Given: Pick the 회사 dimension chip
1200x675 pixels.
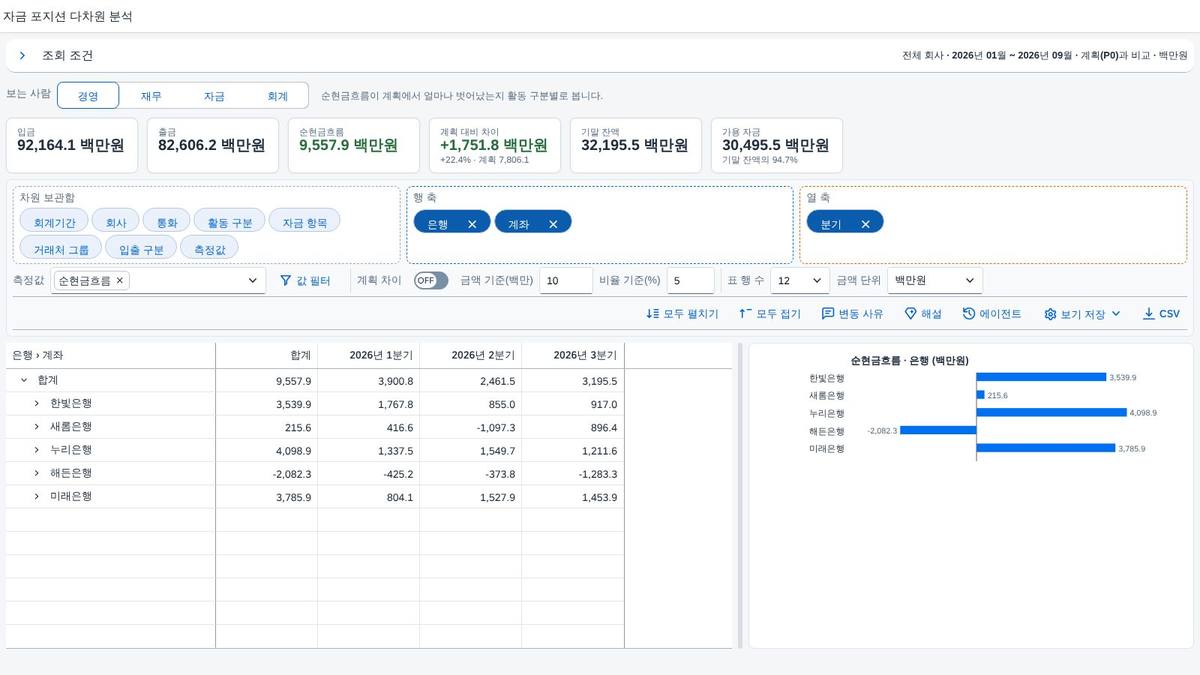Looking at the screenshot, I should pos(116,221).
